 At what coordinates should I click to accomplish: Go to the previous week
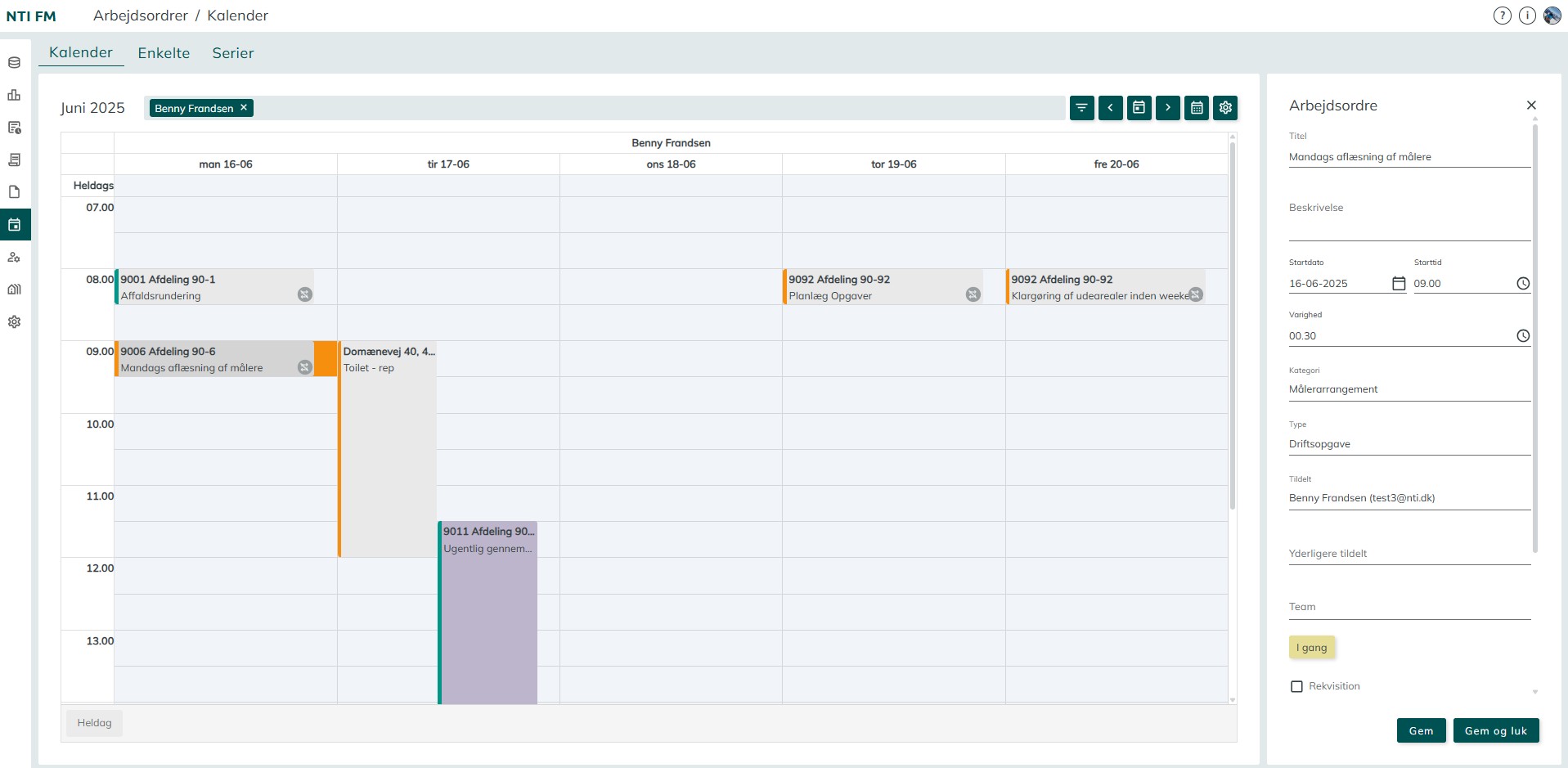point(1110,108)
